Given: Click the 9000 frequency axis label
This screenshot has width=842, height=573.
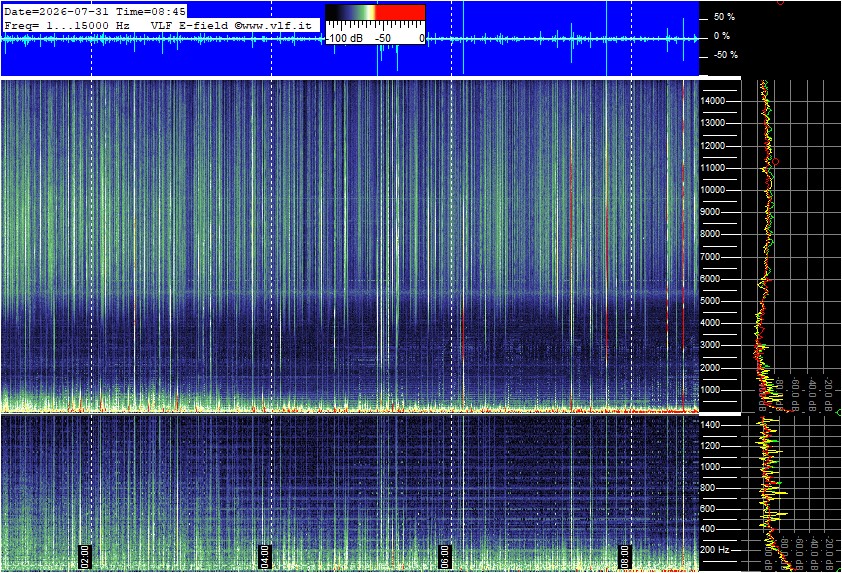Looking at the screenshot, I should coord(710,212).
